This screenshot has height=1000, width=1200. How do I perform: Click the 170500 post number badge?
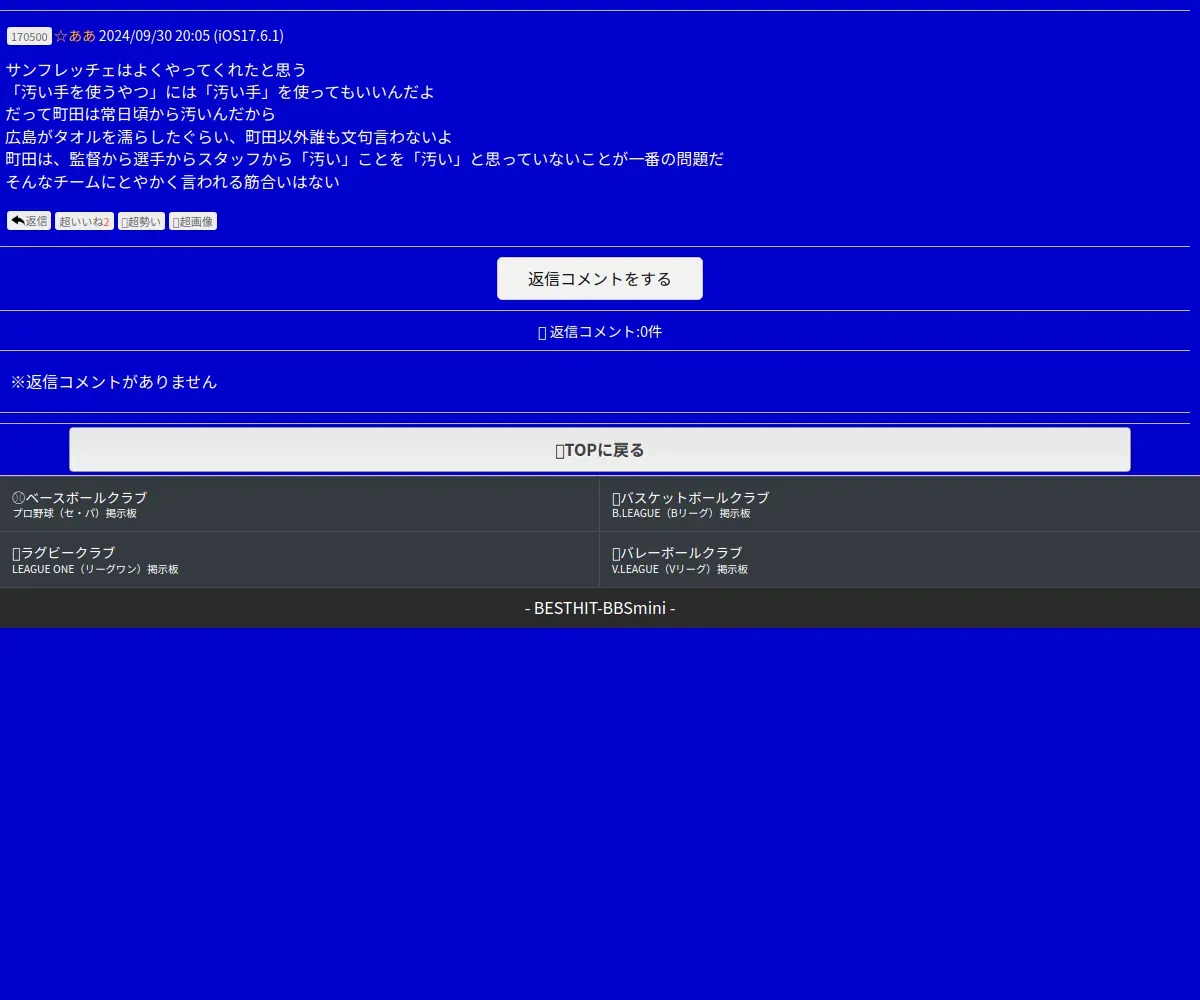pos(29,36)
